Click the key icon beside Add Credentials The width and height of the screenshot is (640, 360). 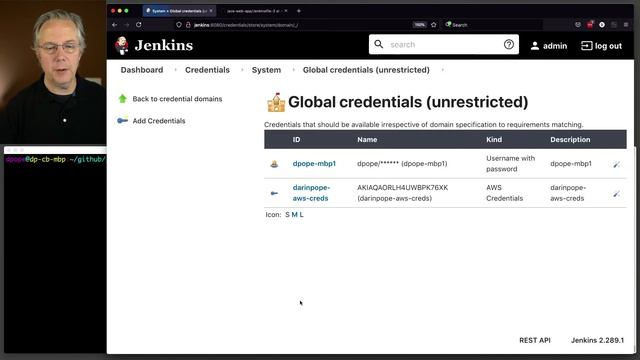(122, 120)
